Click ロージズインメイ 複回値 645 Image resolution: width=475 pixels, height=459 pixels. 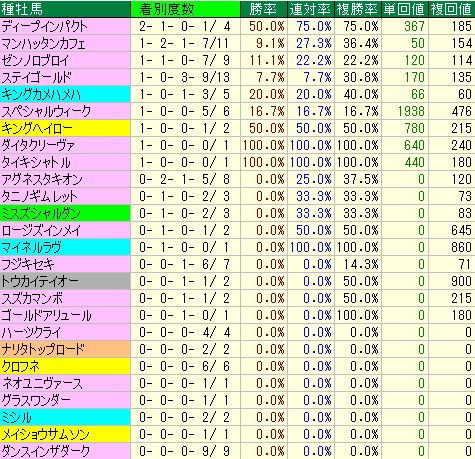click(x=461, y=230)
